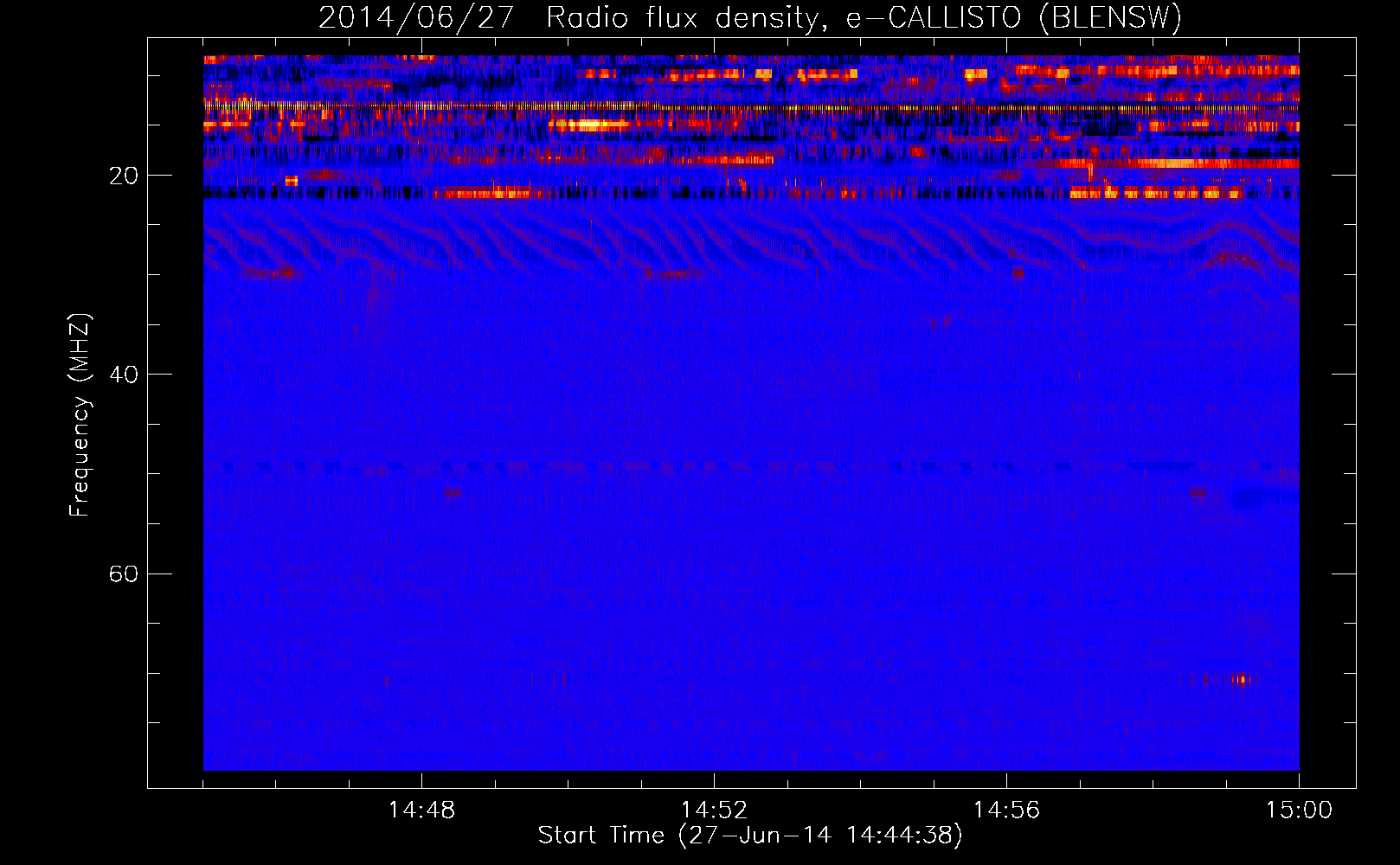
Task: Click the 14:52 time tick label
Action: (x=714, y=811)
